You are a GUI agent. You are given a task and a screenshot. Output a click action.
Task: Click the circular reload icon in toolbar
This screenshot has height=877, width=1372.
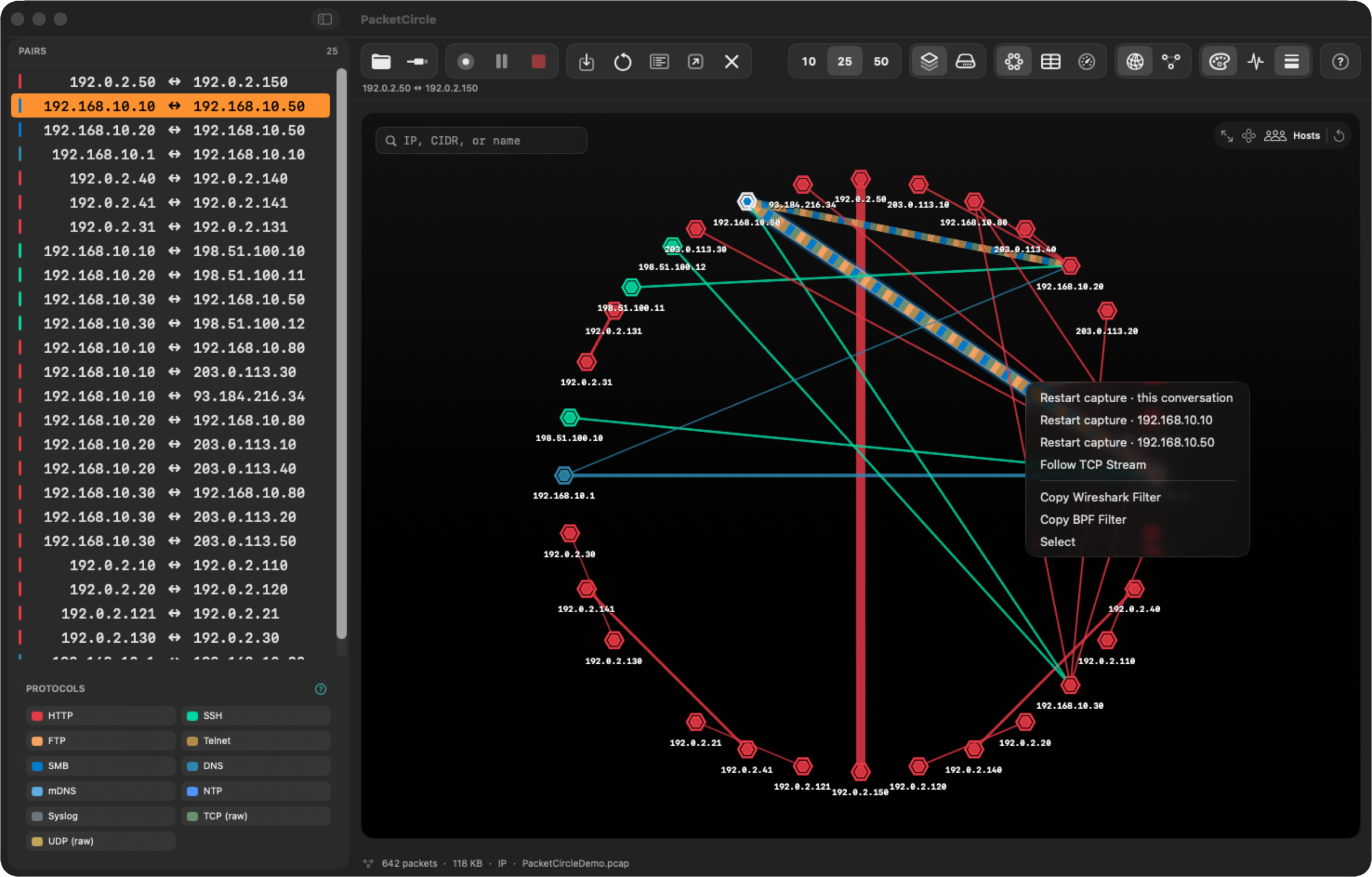pos(623,62)
